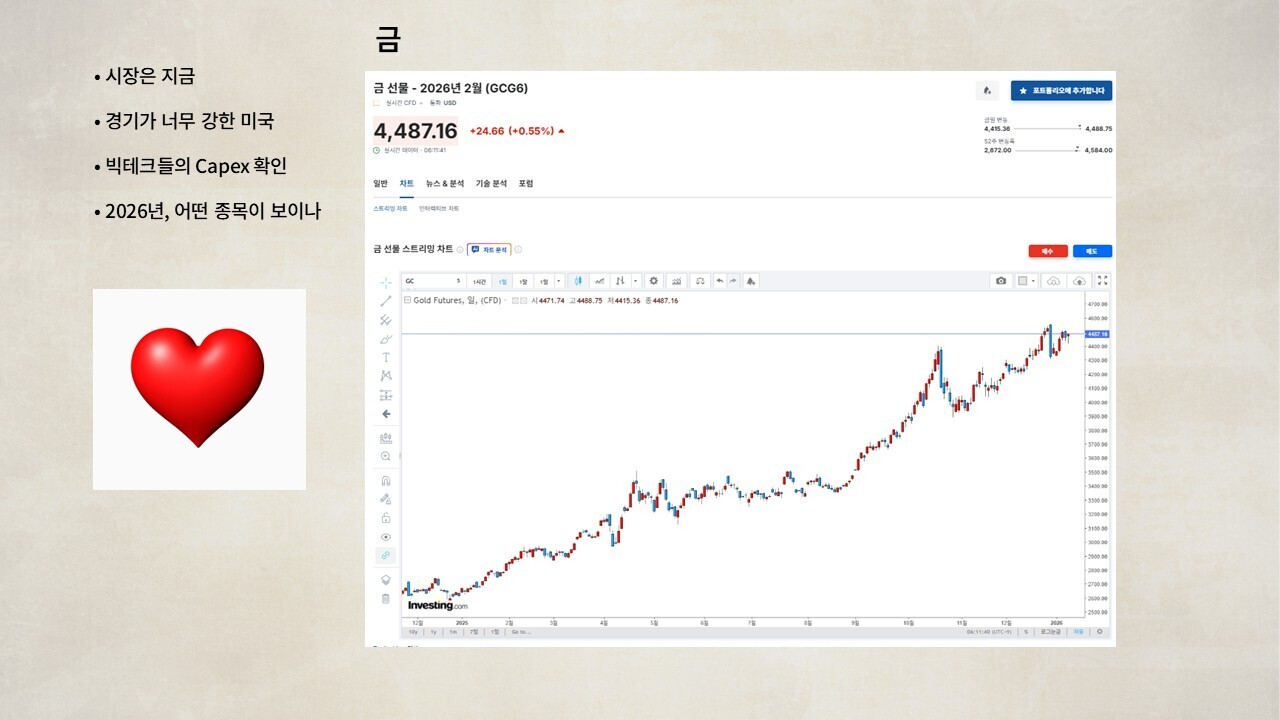Image resolution: width=1280 pixels, height=720 pixels.
Task: Expand the bar style dropdown arrow
Action: [x=634, y=281]
